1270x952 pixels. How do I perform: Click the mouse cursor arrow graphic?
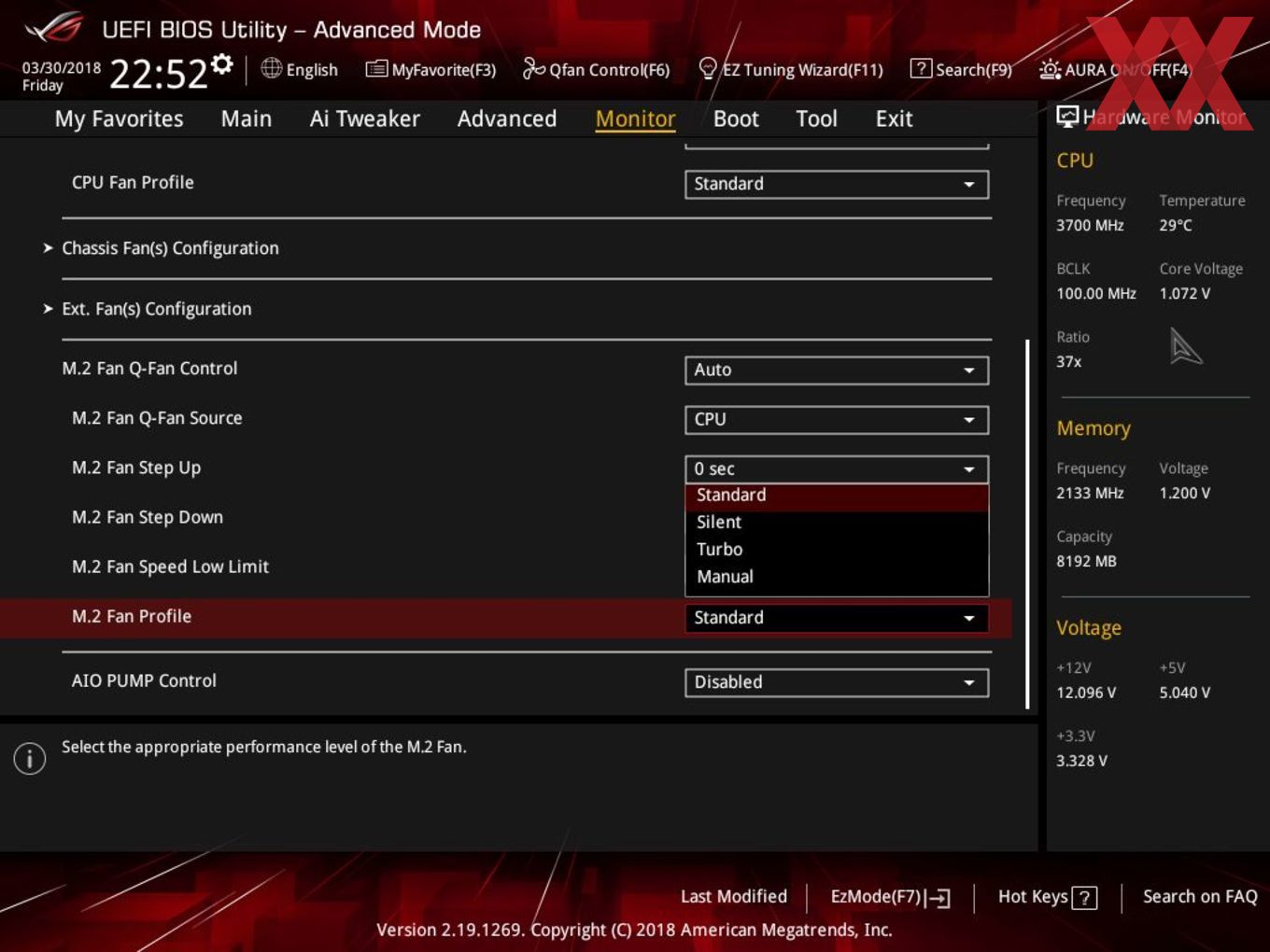(1186, 346)
